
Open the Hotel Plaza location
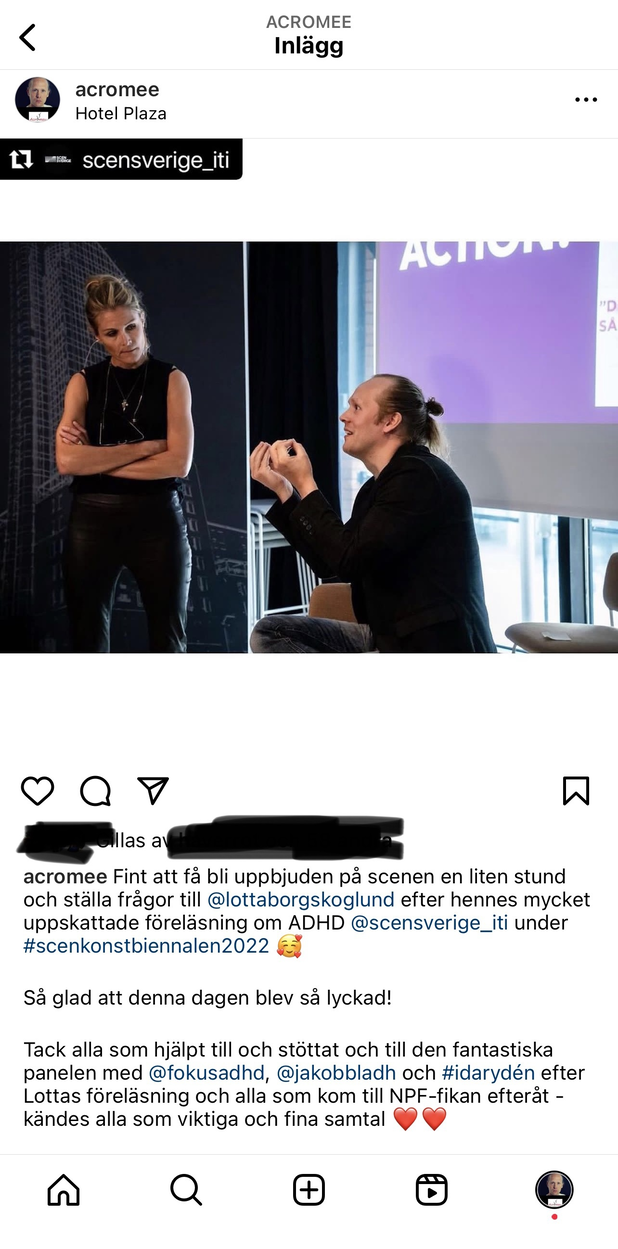point(121,113)
